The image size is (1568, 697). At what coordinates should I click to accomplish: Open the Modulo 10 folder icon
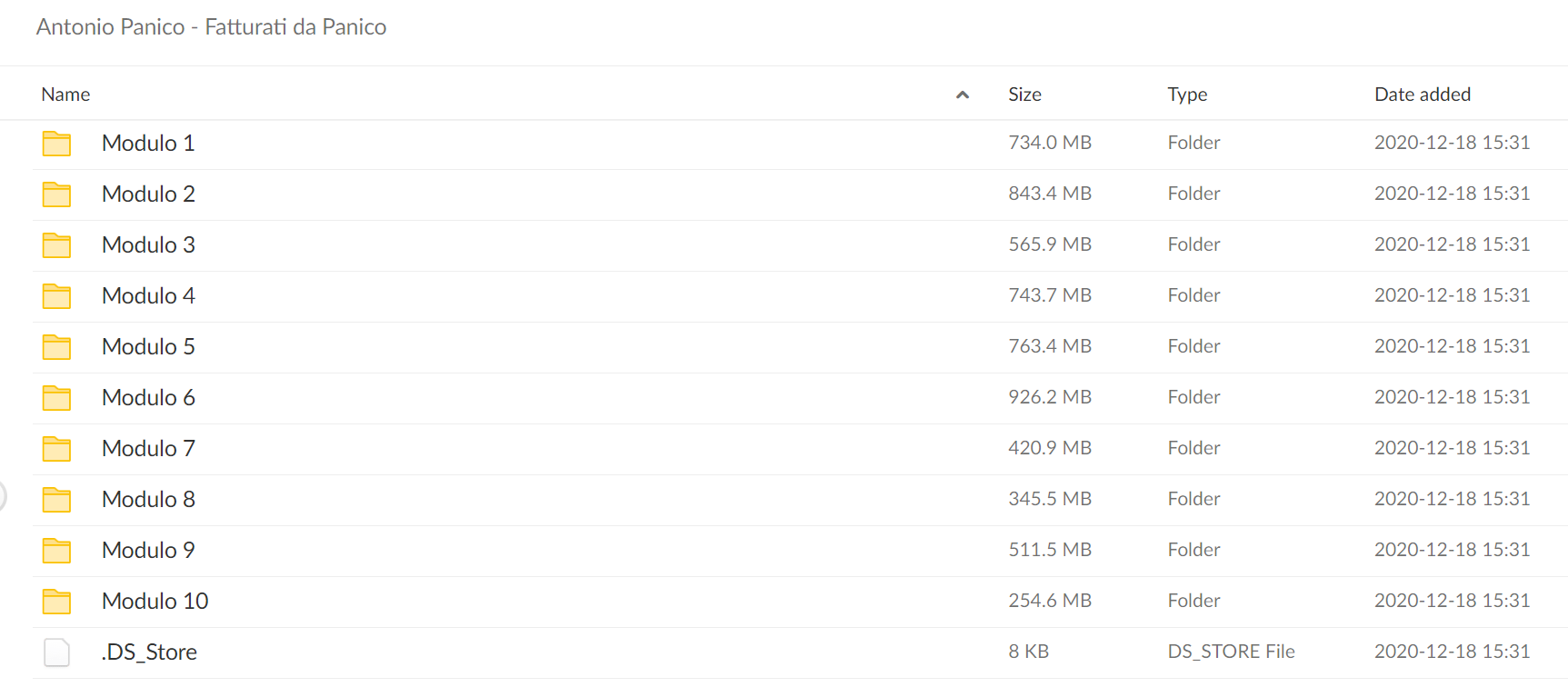pyautogui.click(x=56, y=602)
